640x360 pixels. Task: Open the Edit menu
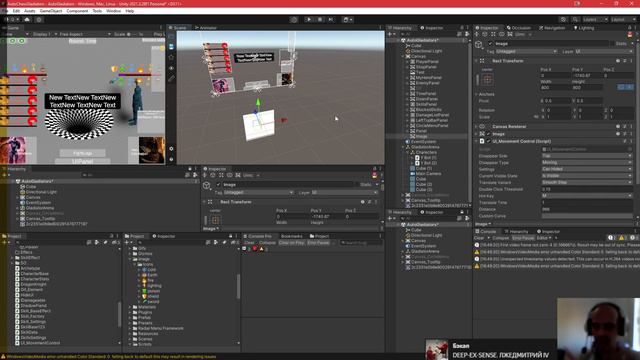point(16,11)
